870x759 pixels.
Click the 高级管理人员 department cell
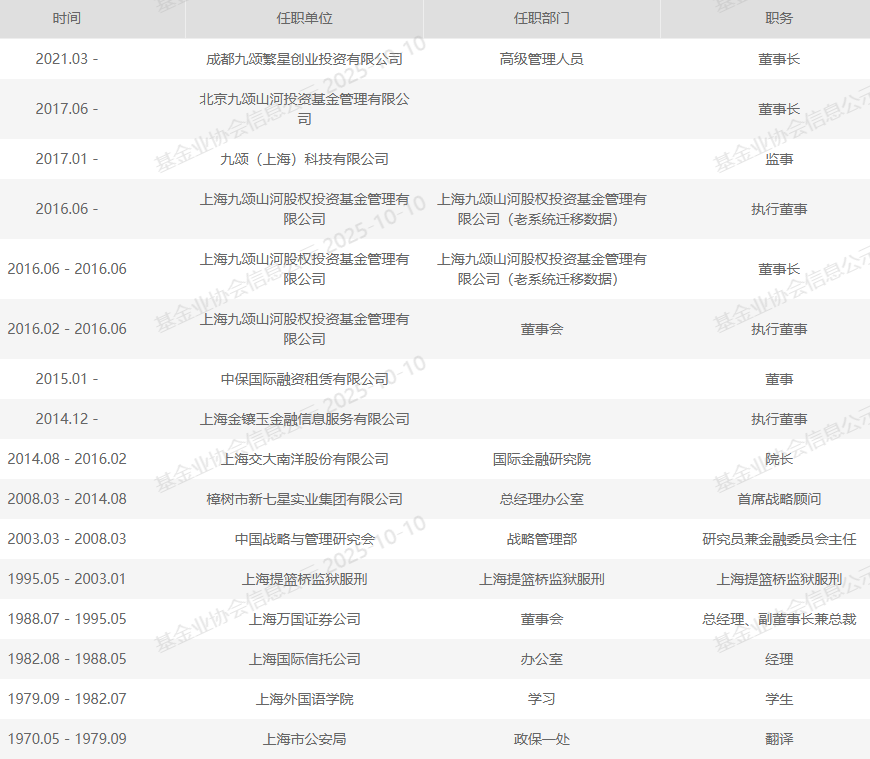[x=541, y=59]
